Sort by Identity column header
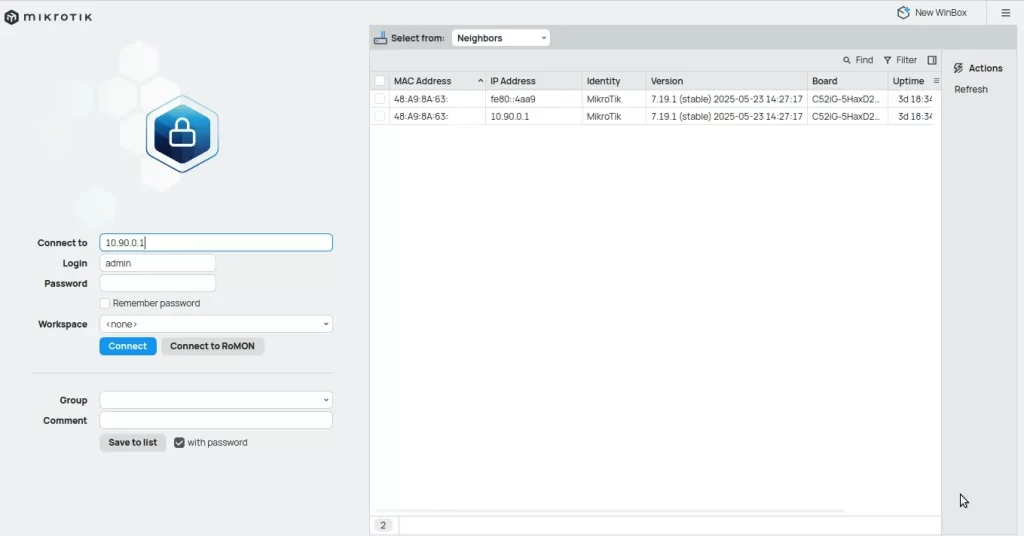1024x536 pixels. point(613,81)
